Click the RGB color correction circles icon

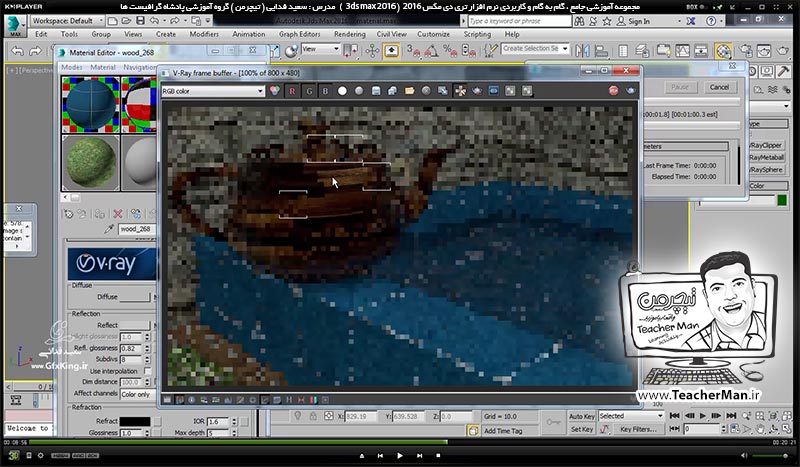(275, 91)
